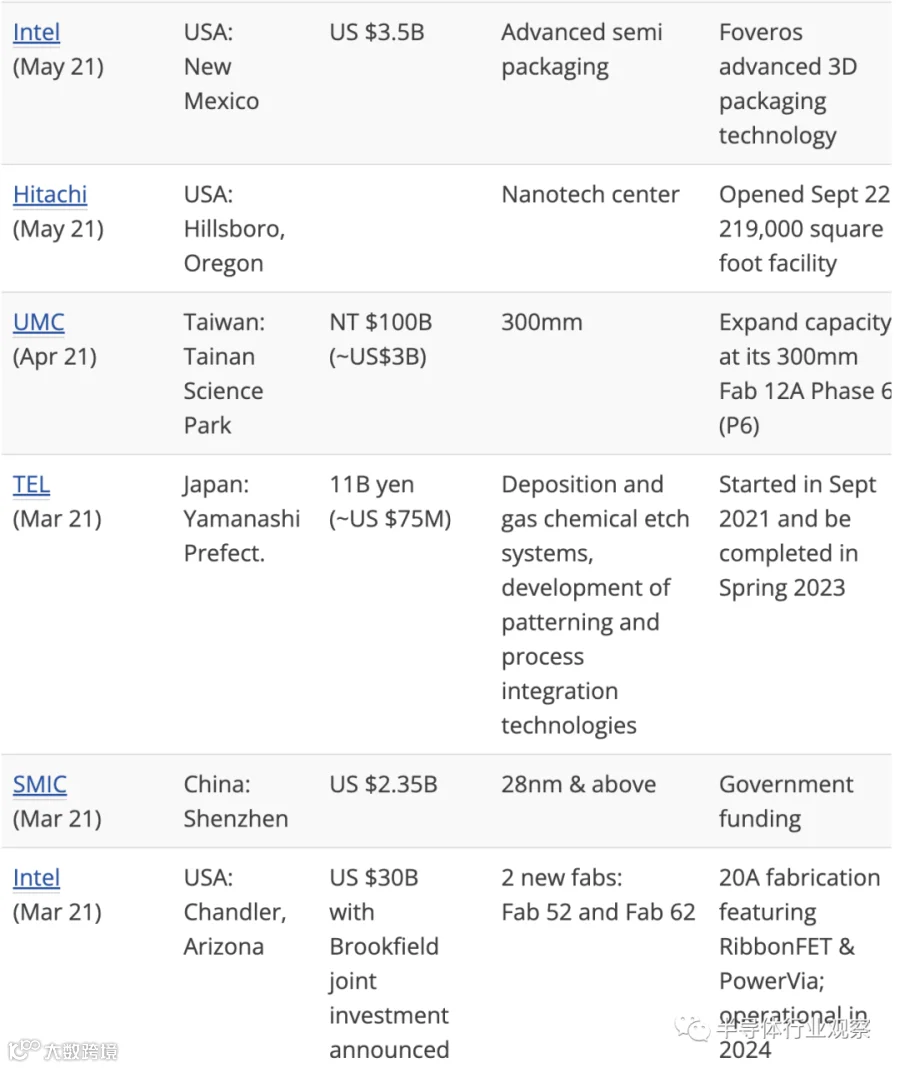Viewport: 900px width, 1068px height.
Task: Open the Hitachi company link
Action: pyautogui.click(x=50, y=195)
